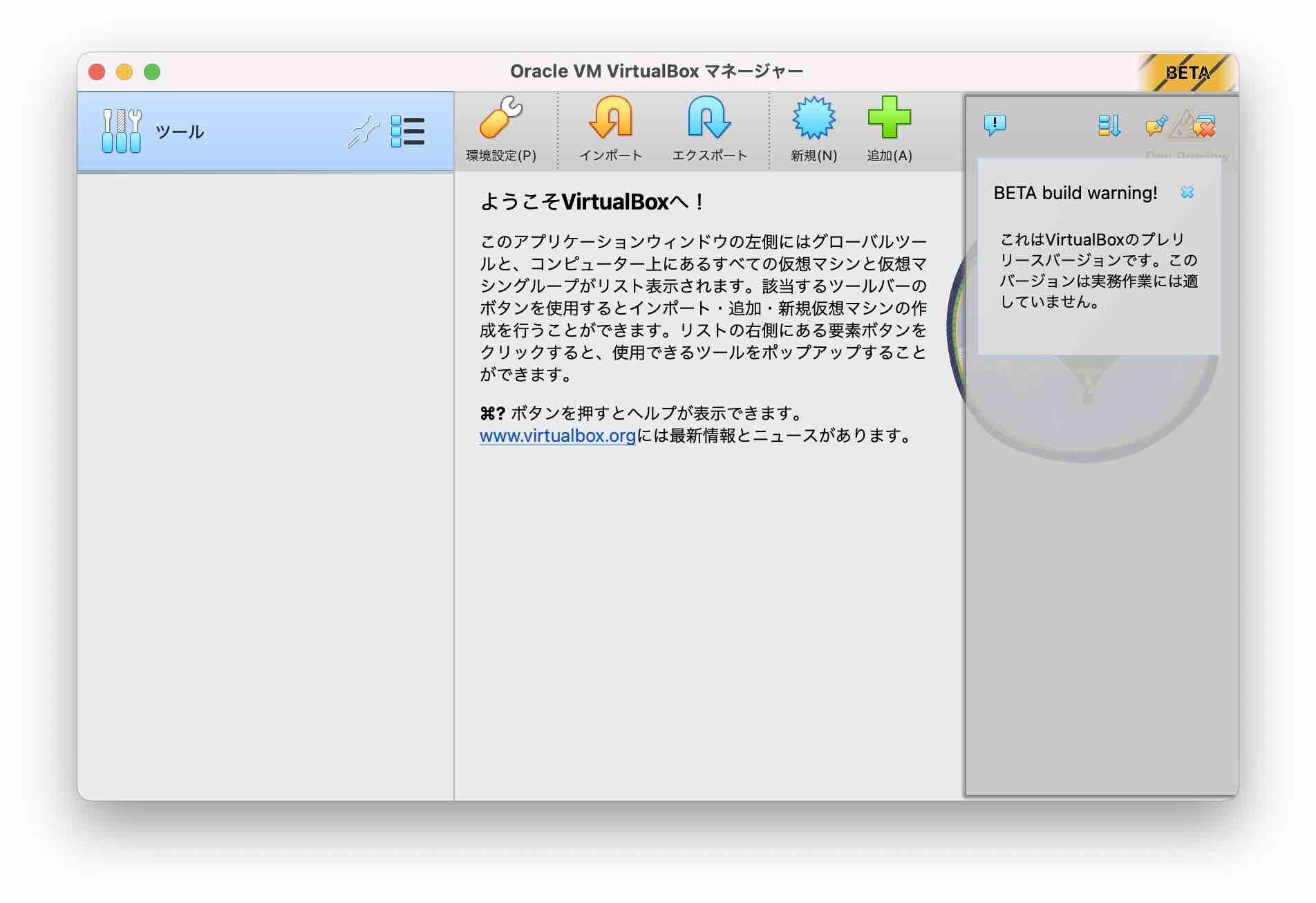Close the VirtualBox manager window
This screenshot has width=1316, height=903.
[x=97, y=72]
